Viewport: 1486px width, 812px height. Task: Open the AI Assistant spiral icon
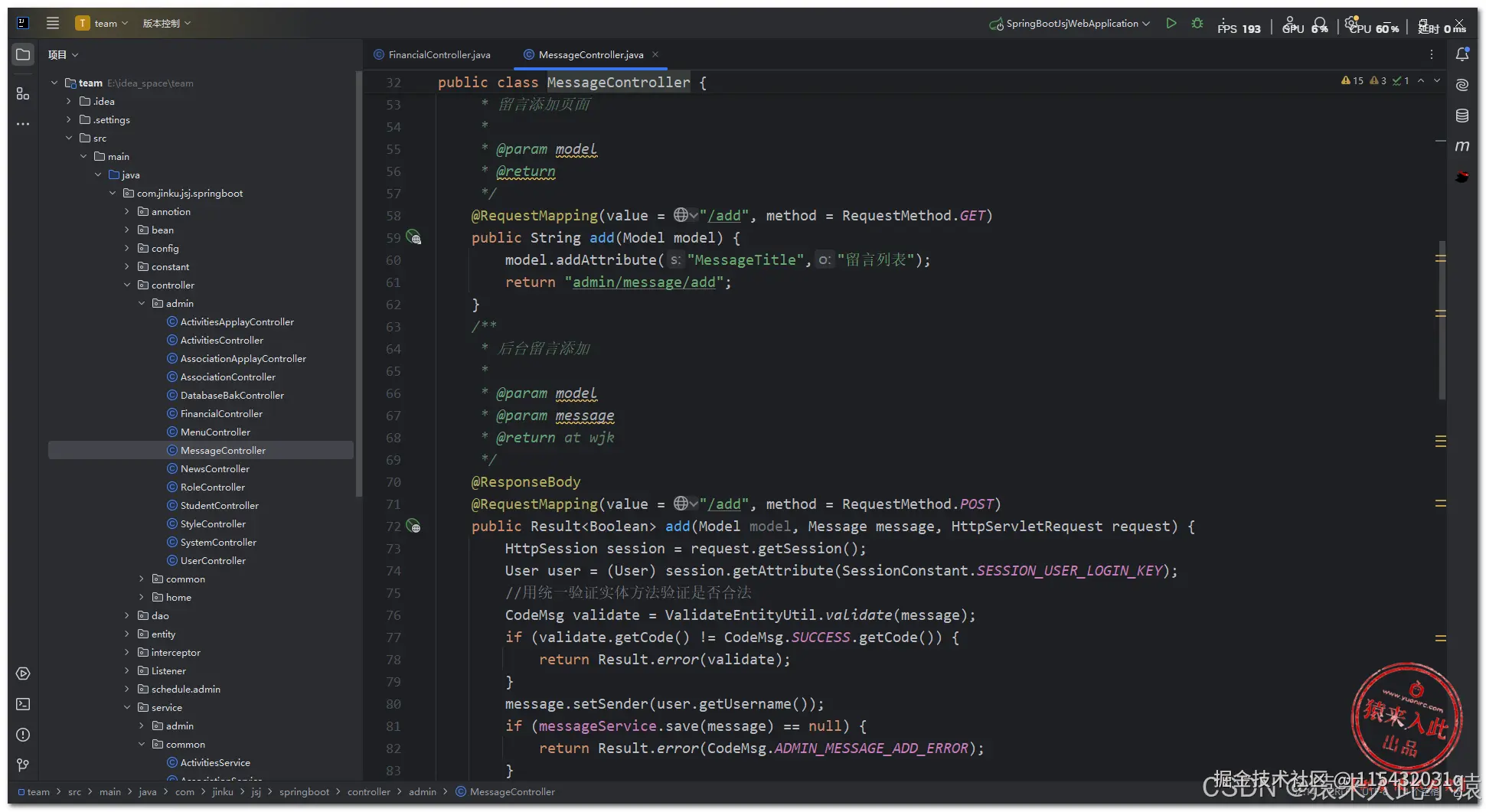click(1462, 85)
